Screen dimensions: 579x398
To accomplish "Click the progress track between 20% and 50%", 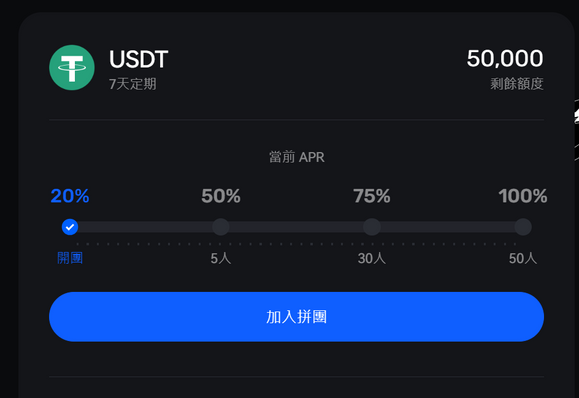I will 145,227.
